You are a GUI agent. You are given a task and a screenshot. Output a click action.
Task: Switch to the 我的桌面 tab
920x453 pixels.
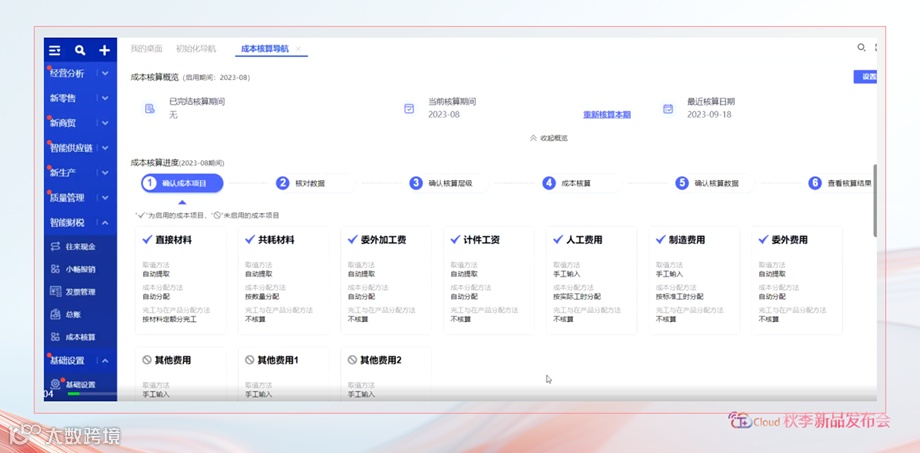pyautogui.click(x=146, y=49)
